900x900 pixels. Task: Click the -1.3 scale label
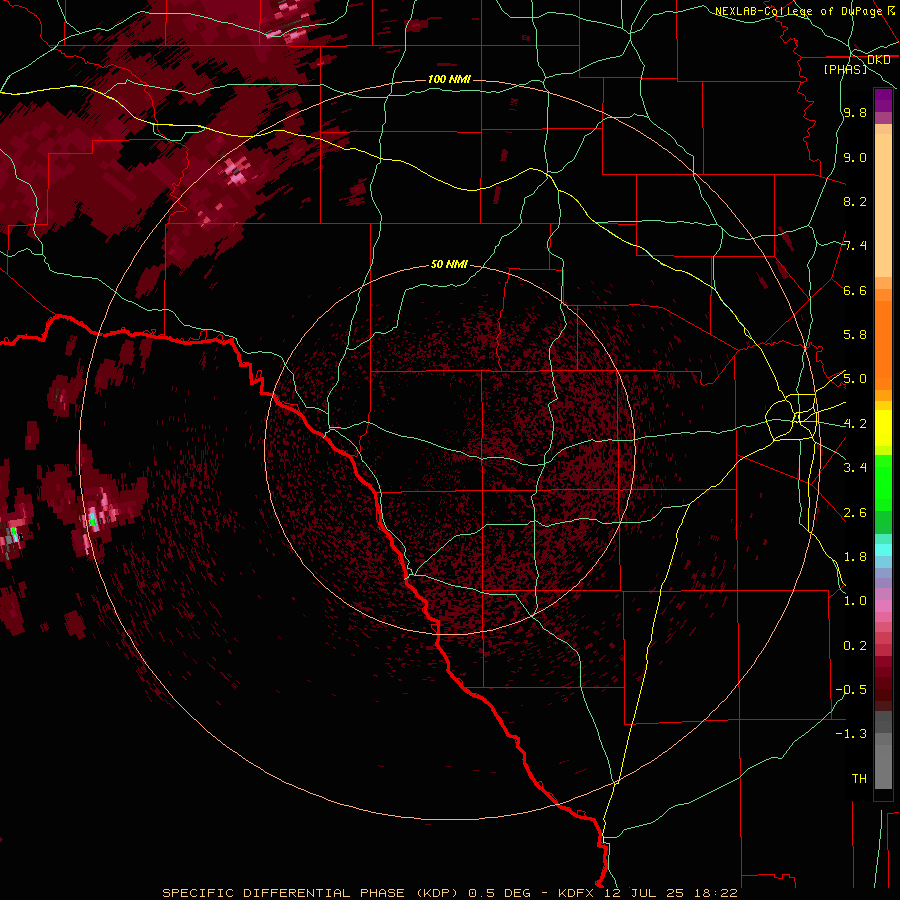coord(851,734)
